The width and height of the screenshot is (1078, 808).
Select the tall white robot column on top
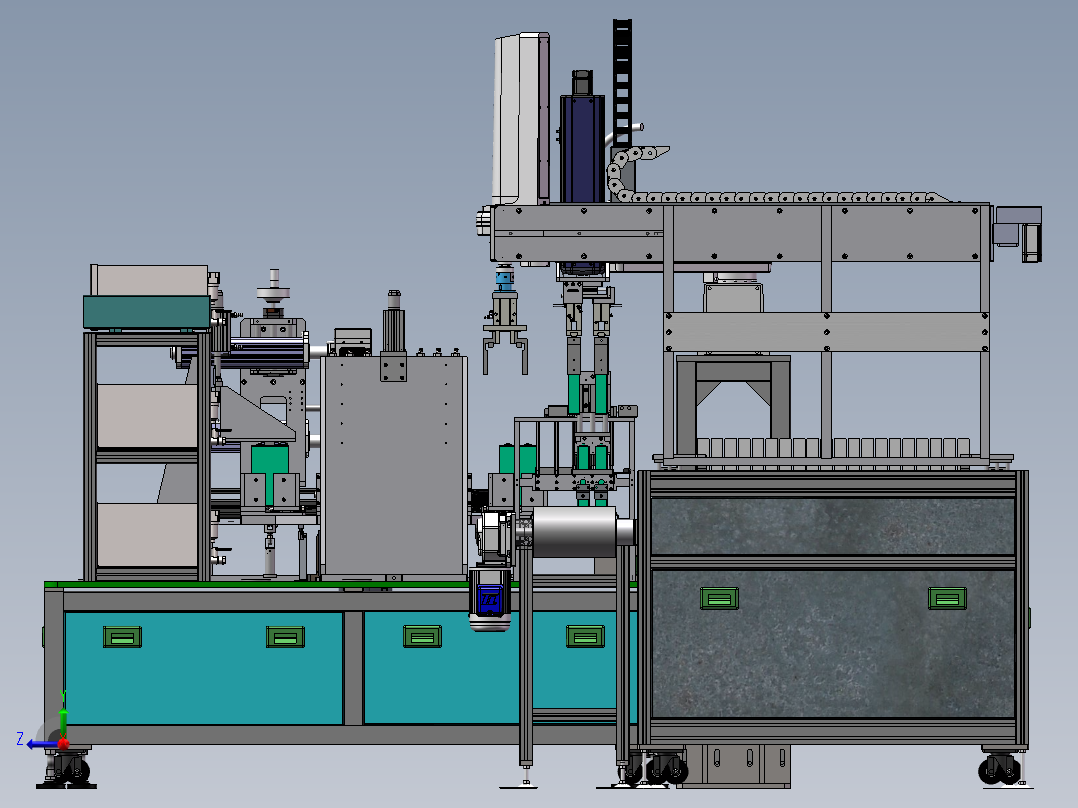tap(521, 118)
